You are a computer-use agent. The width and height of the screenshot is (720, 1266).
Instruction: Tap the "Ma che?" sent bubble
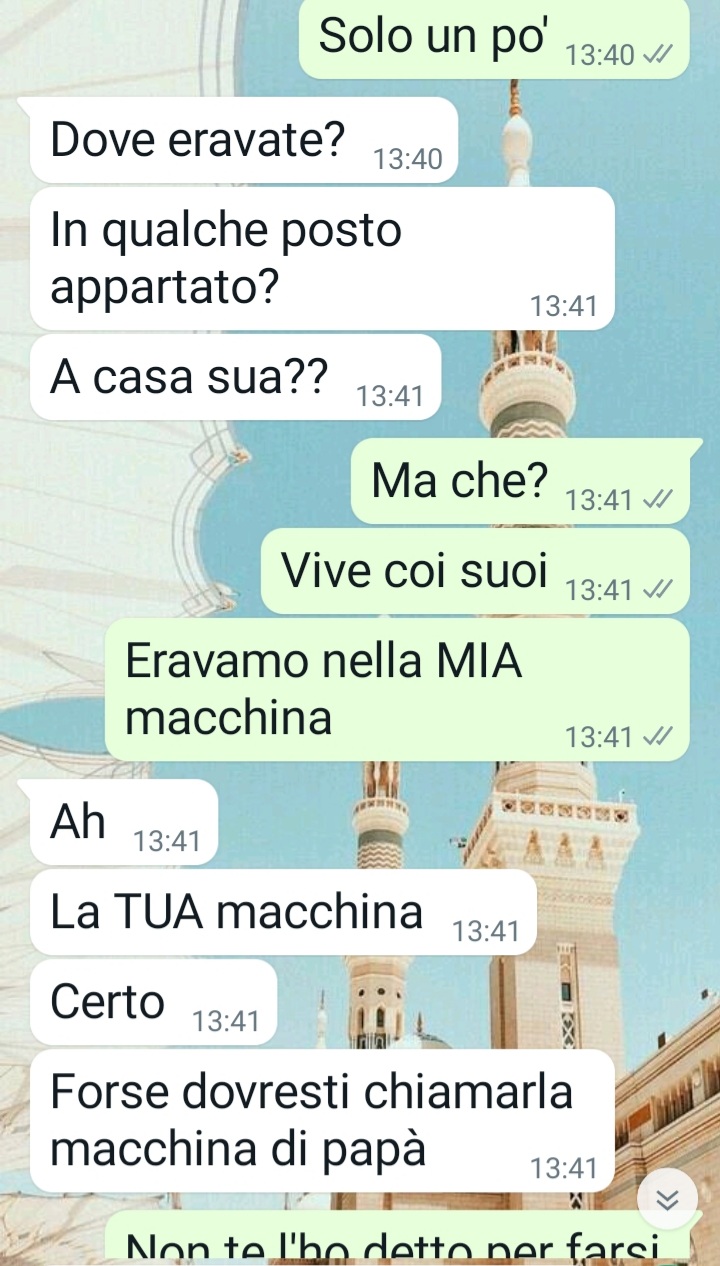click(520, 482)
